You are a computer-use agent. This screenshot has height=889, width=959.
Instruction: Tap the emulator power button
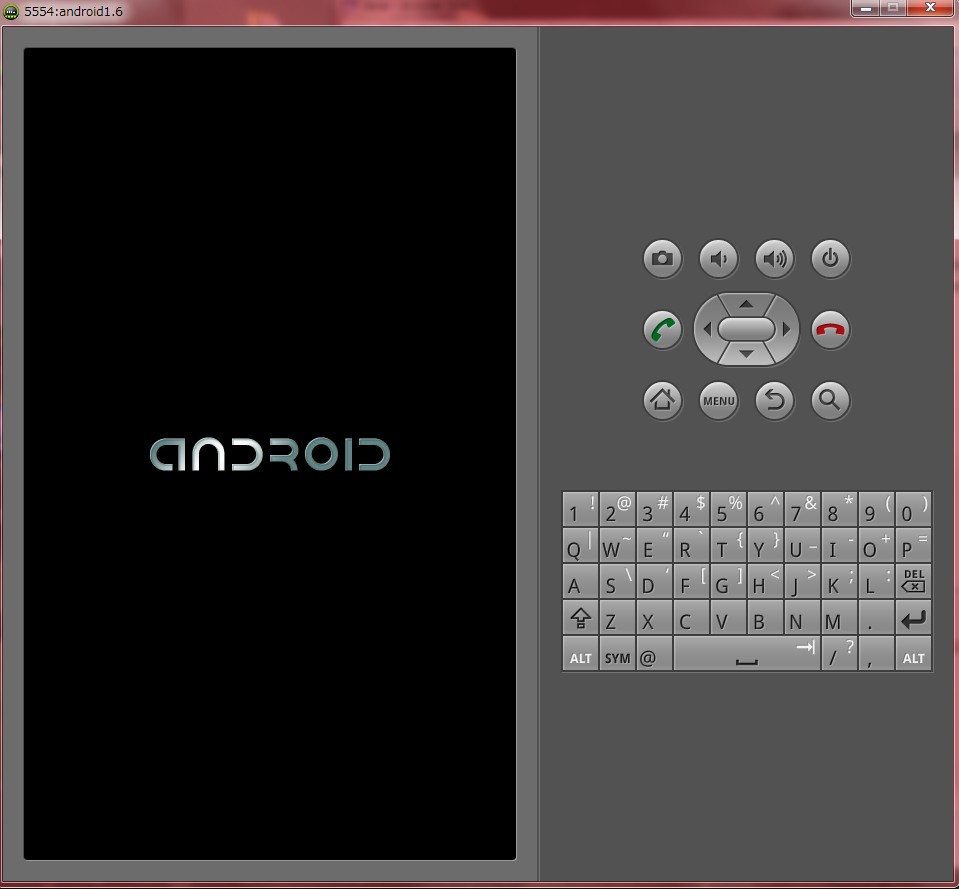pyautogui.click(x=830, y=259)
